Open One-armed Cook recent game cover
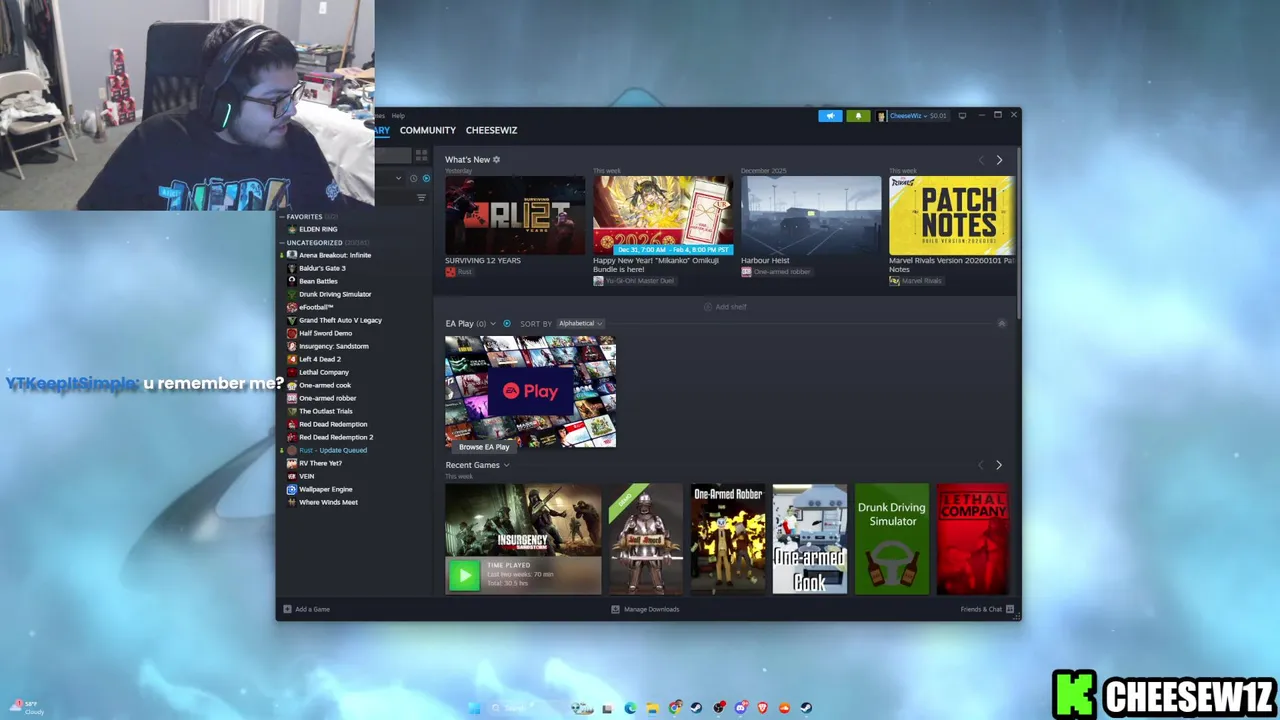 point(810,539)
